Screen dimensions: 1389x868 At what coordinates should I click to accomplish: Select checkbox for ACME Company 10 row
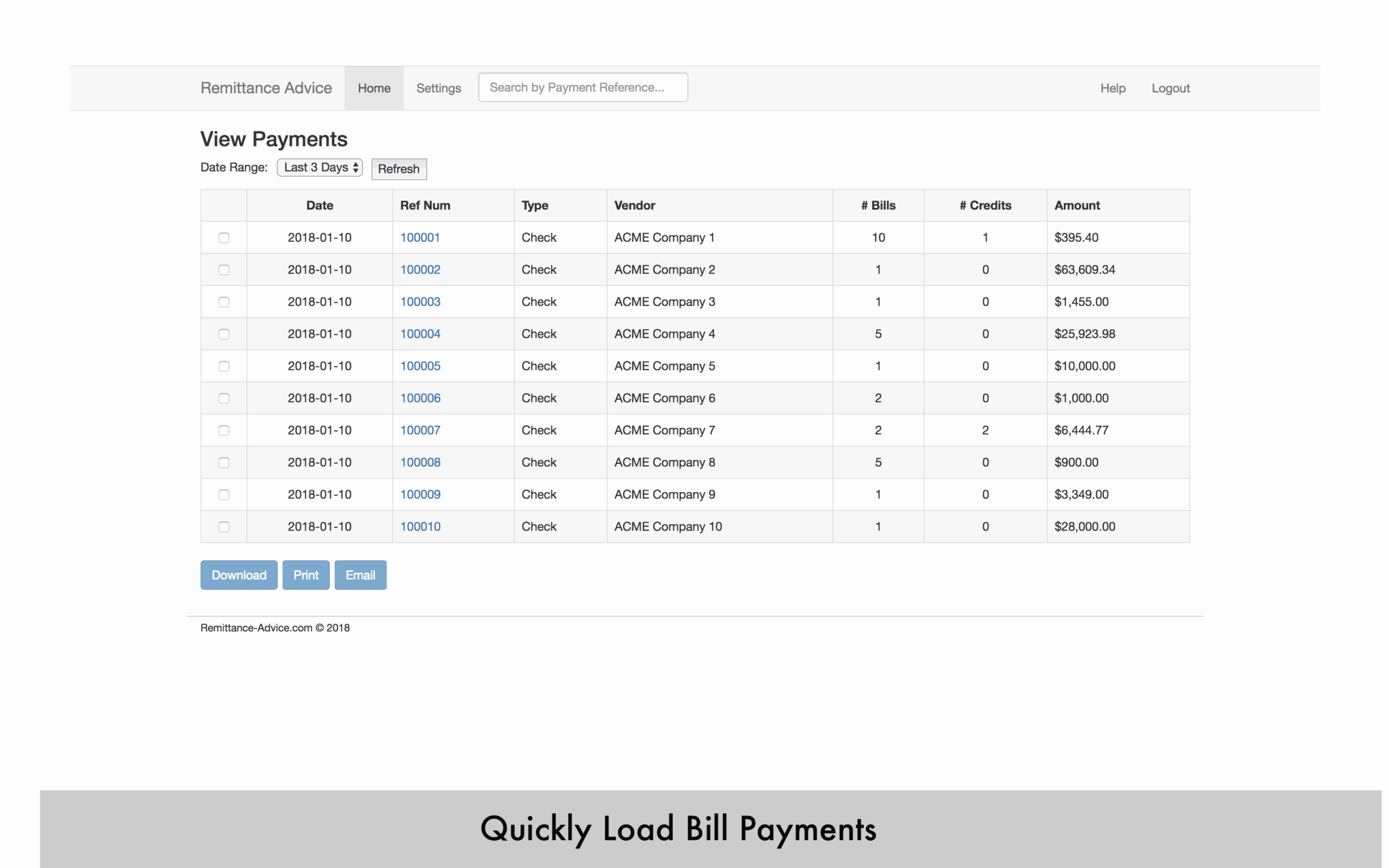point(224,527)
